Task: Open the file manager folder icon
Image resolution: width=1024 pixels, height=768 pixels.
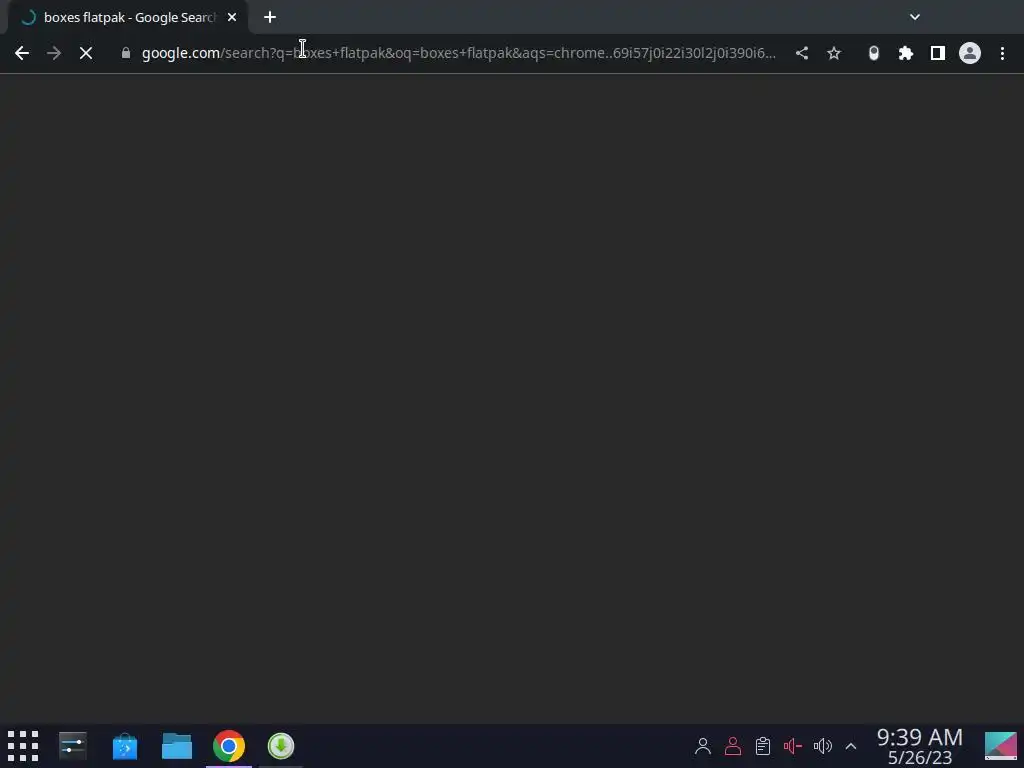Action: (177, 746)
